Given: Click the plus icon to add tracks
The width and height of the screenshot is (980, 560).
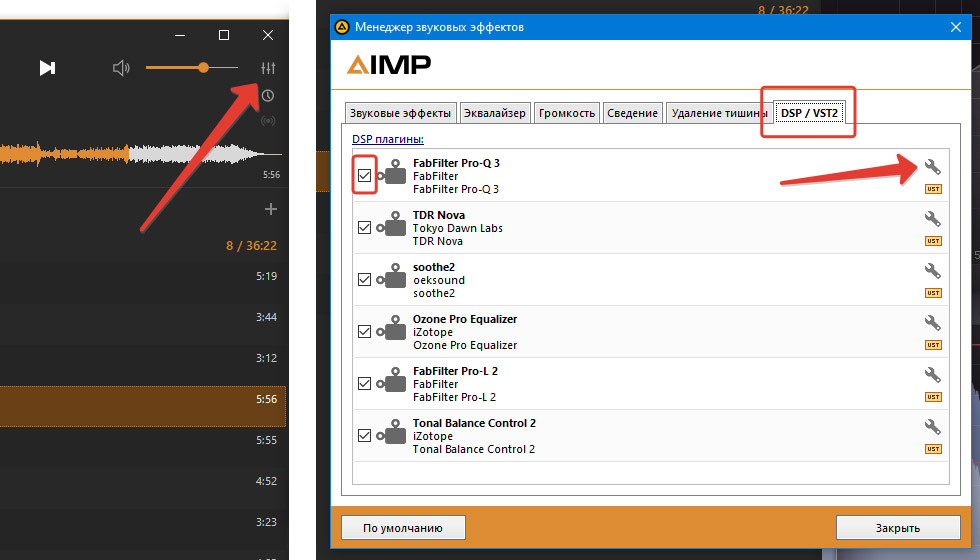Looking at the screenshot, I should click(x=269, y=209).
